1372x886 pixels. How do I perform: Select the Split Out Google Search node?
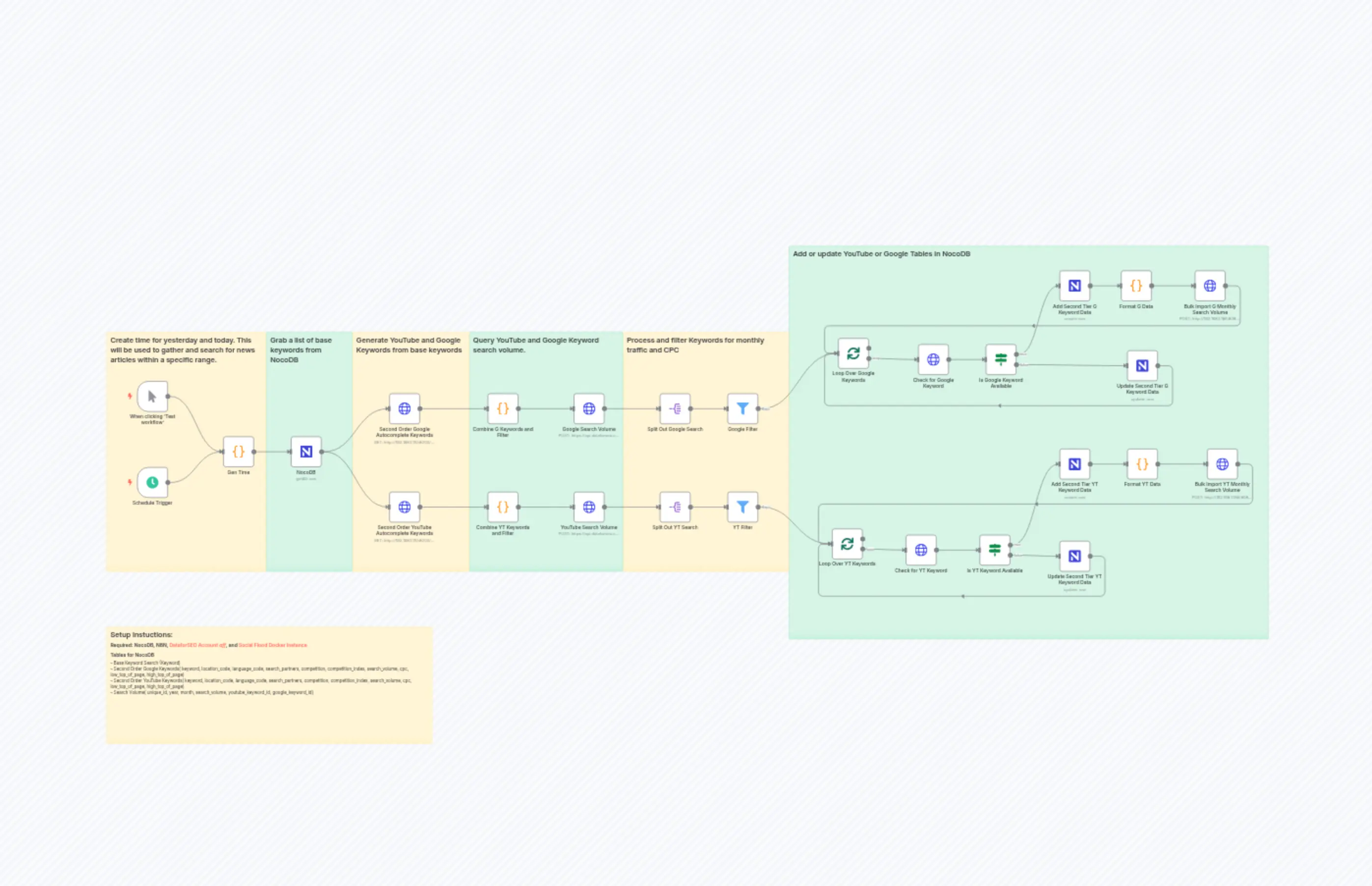coord(675,408)
